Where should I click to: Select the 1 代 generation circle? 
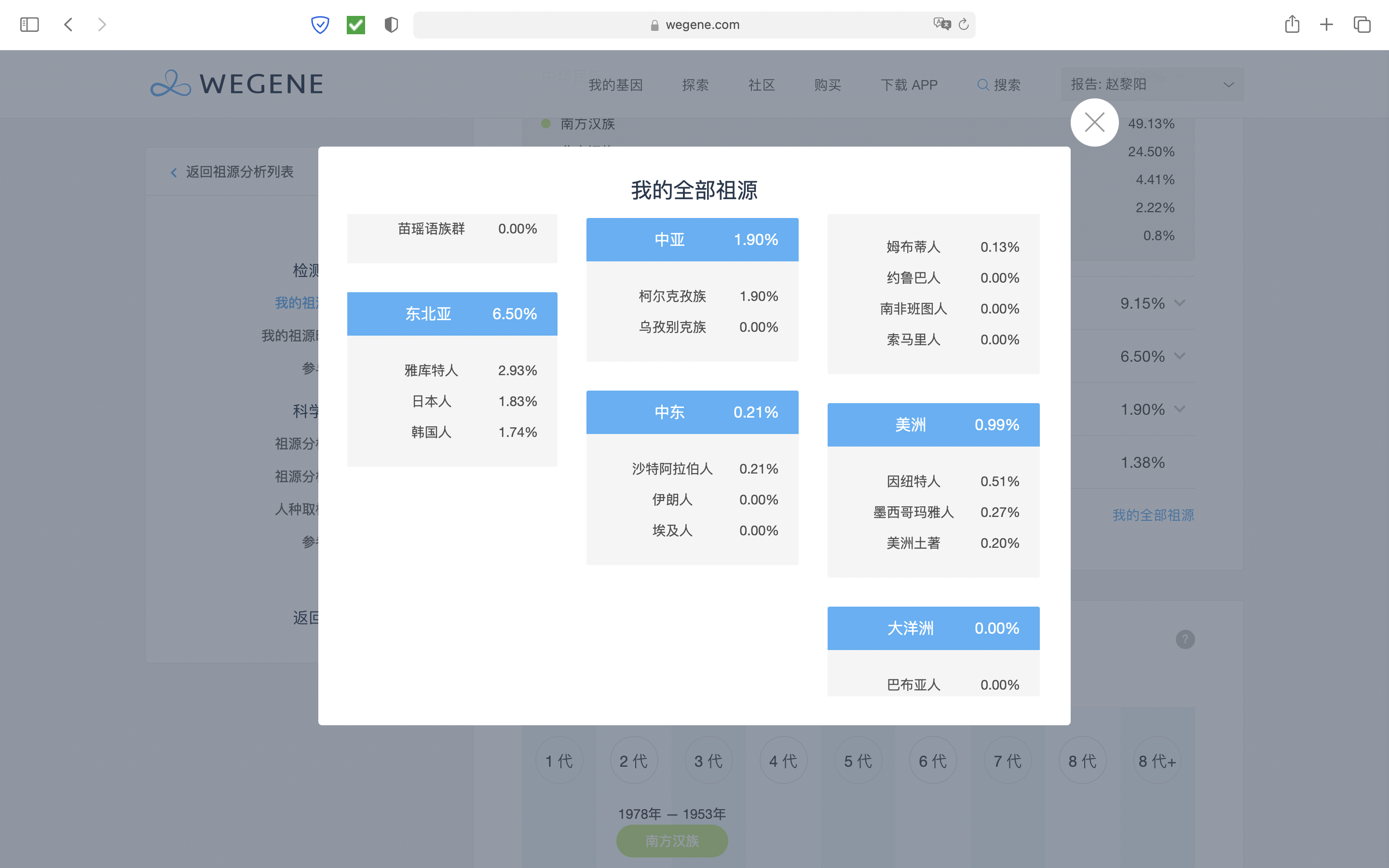point(559,760)
